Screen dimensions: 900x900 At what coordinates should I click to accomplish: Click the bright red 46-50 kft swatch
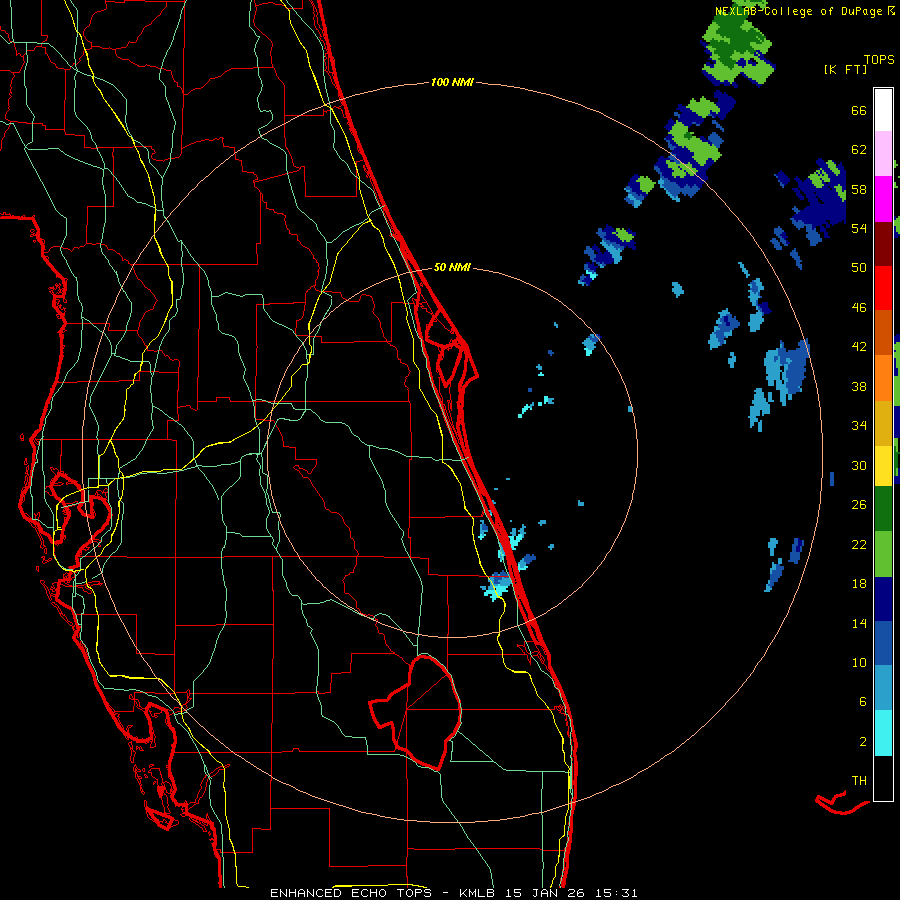(x=883, y=288)
